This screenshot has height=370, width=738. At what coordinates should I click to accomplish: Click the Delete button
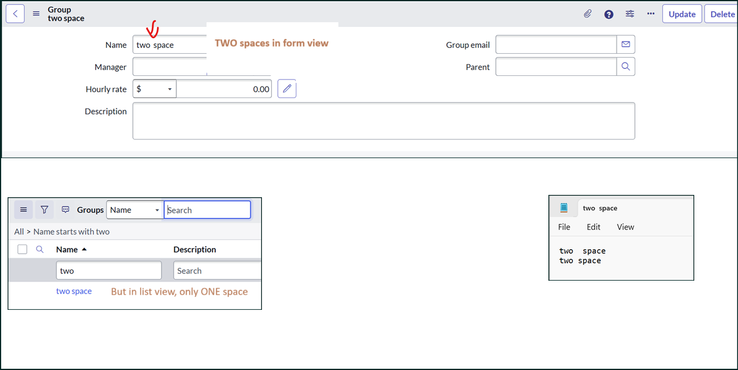pyautogui.click(x=722, y=14)
